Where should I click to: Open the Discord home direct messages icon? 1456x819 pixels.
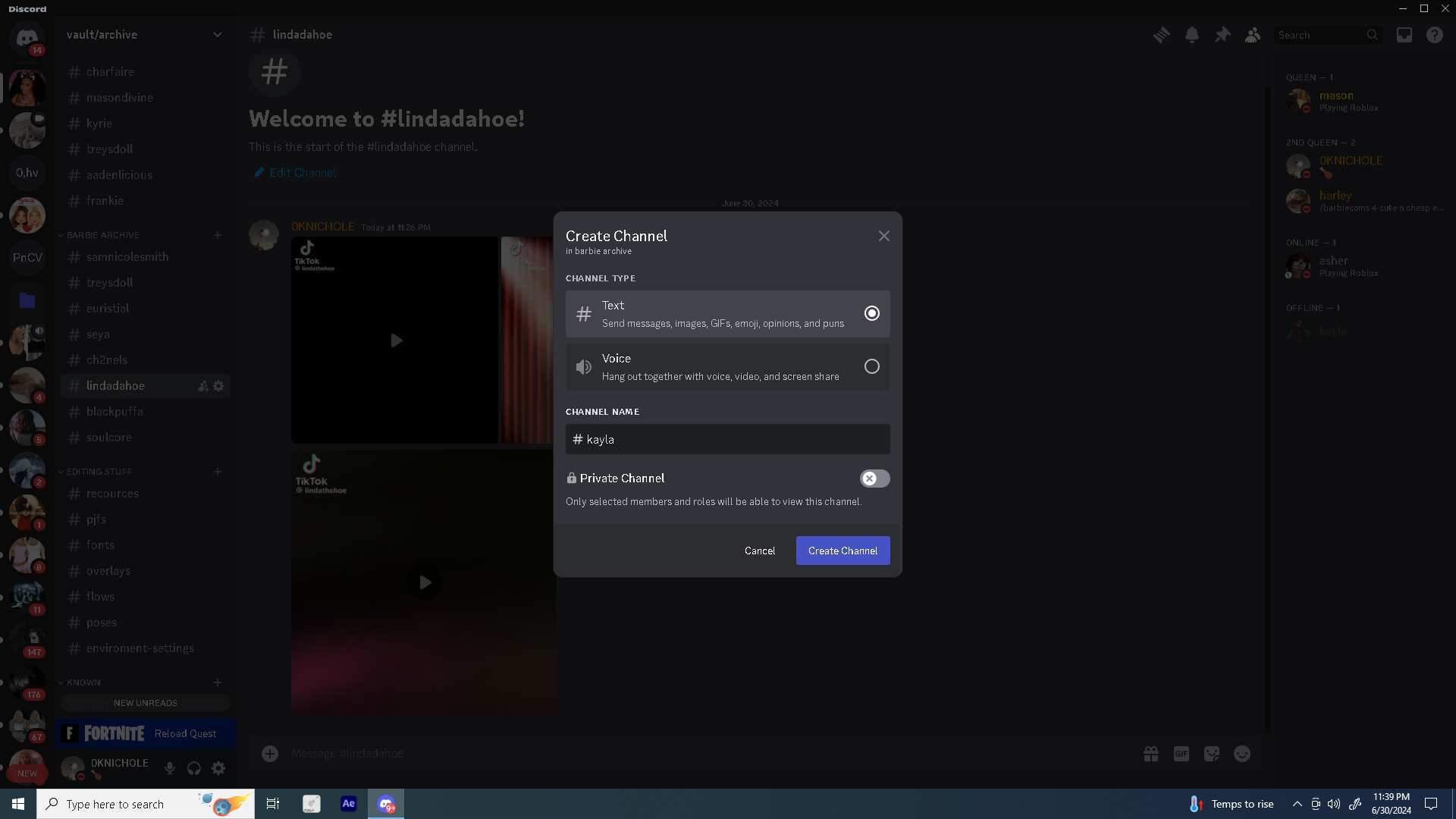pos(27,38)
